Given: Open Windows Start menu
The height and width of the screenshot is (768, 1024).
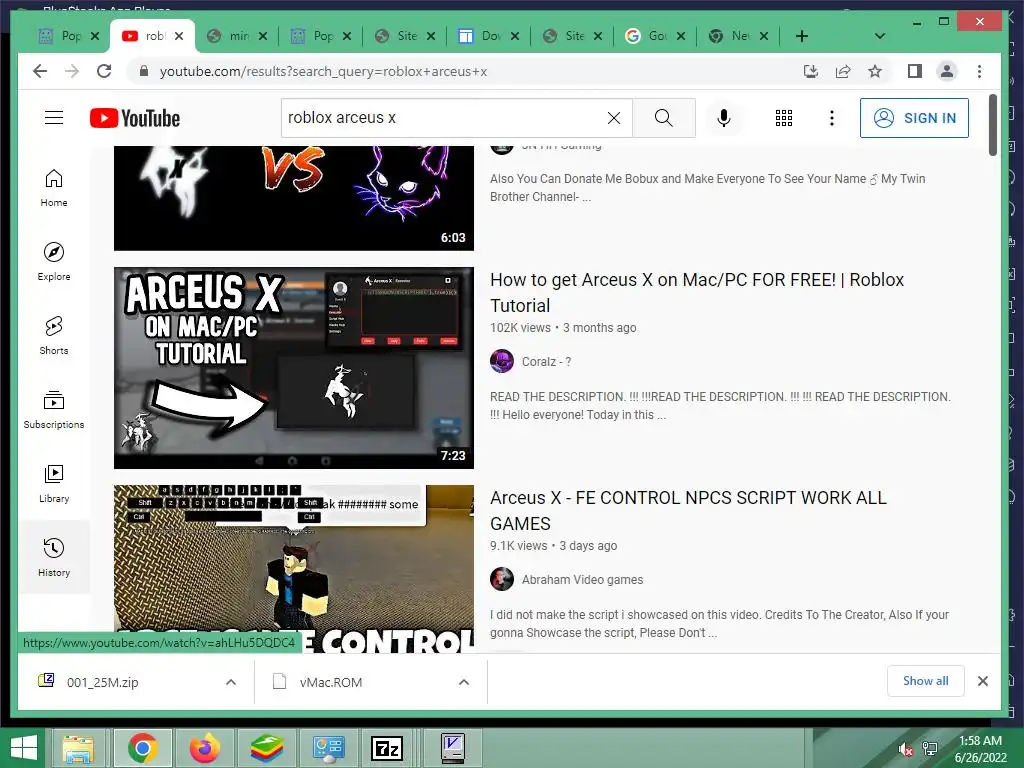Looking at the screenshot, I should click(24, 748).
